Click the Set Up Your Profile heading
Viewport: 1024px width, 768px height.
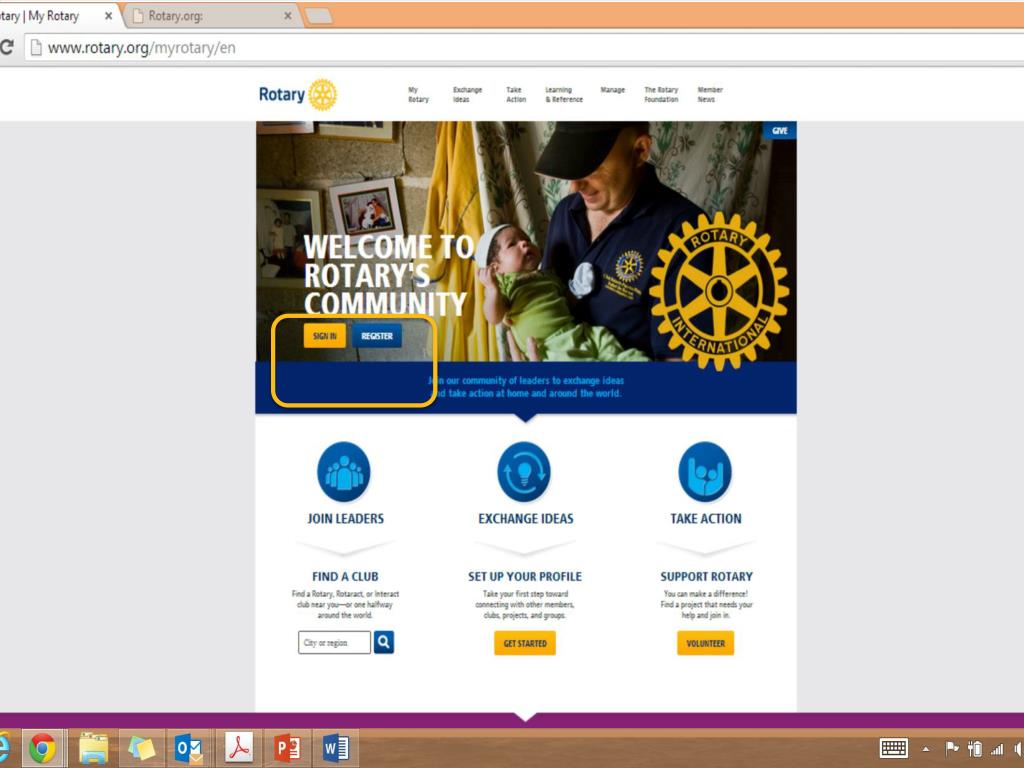(x=524, y=577)
